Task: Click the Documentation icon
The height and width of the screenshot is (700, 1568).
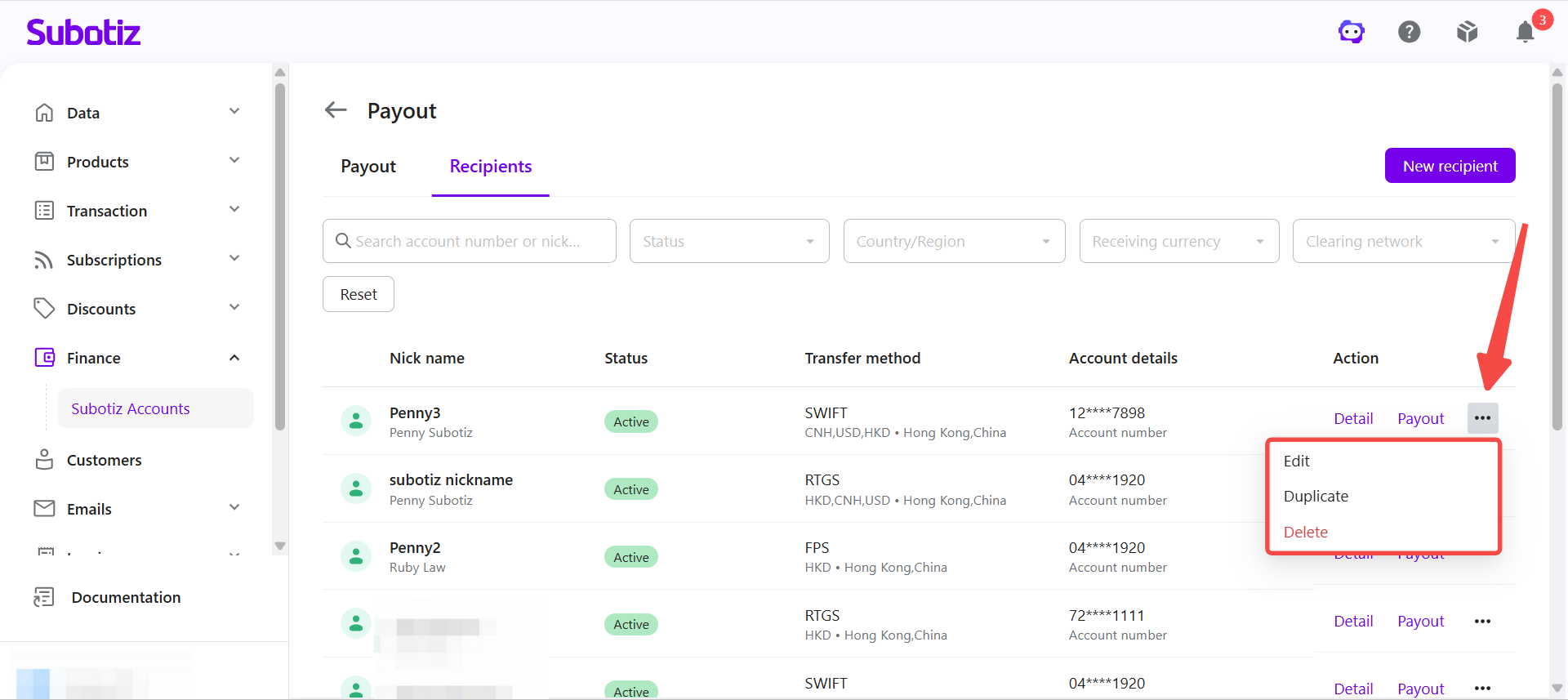Action: click(x=44, y=597)
